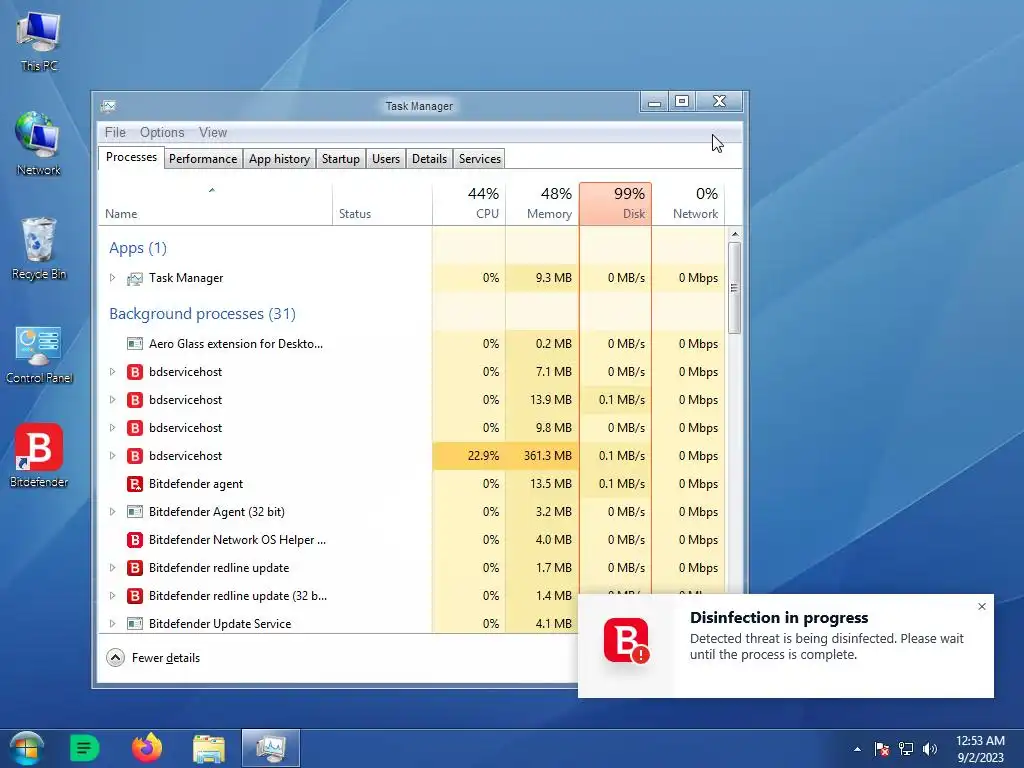Open the green notes app in taskbar
This screenshot has height=768, width=1024.
click(84, 748)
